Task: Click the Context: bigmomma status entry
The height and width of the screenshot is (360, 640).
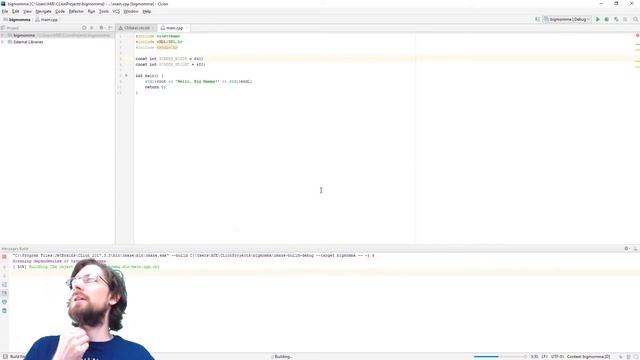Action: (x=588, y=357)
